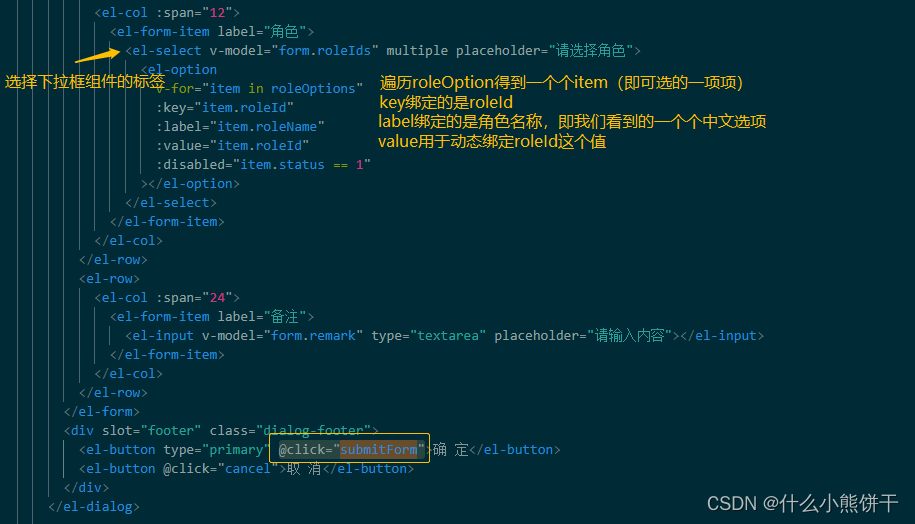Click the closing </el-option> tag

194,184
